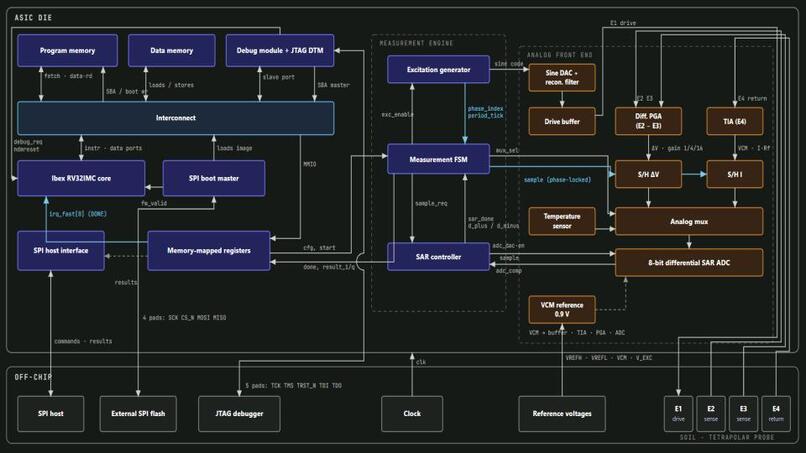This screenshot has height=453, width=806.
Task: Select the done, result_i/q label
Action: click(x=328, y=267)
